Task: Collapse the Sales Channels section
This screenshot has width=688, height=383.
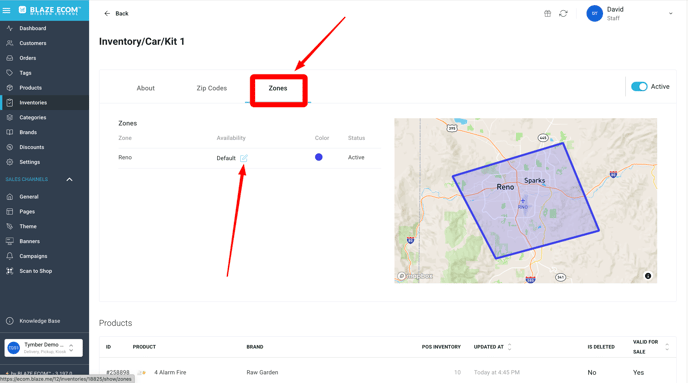Action: click(69, 179)
